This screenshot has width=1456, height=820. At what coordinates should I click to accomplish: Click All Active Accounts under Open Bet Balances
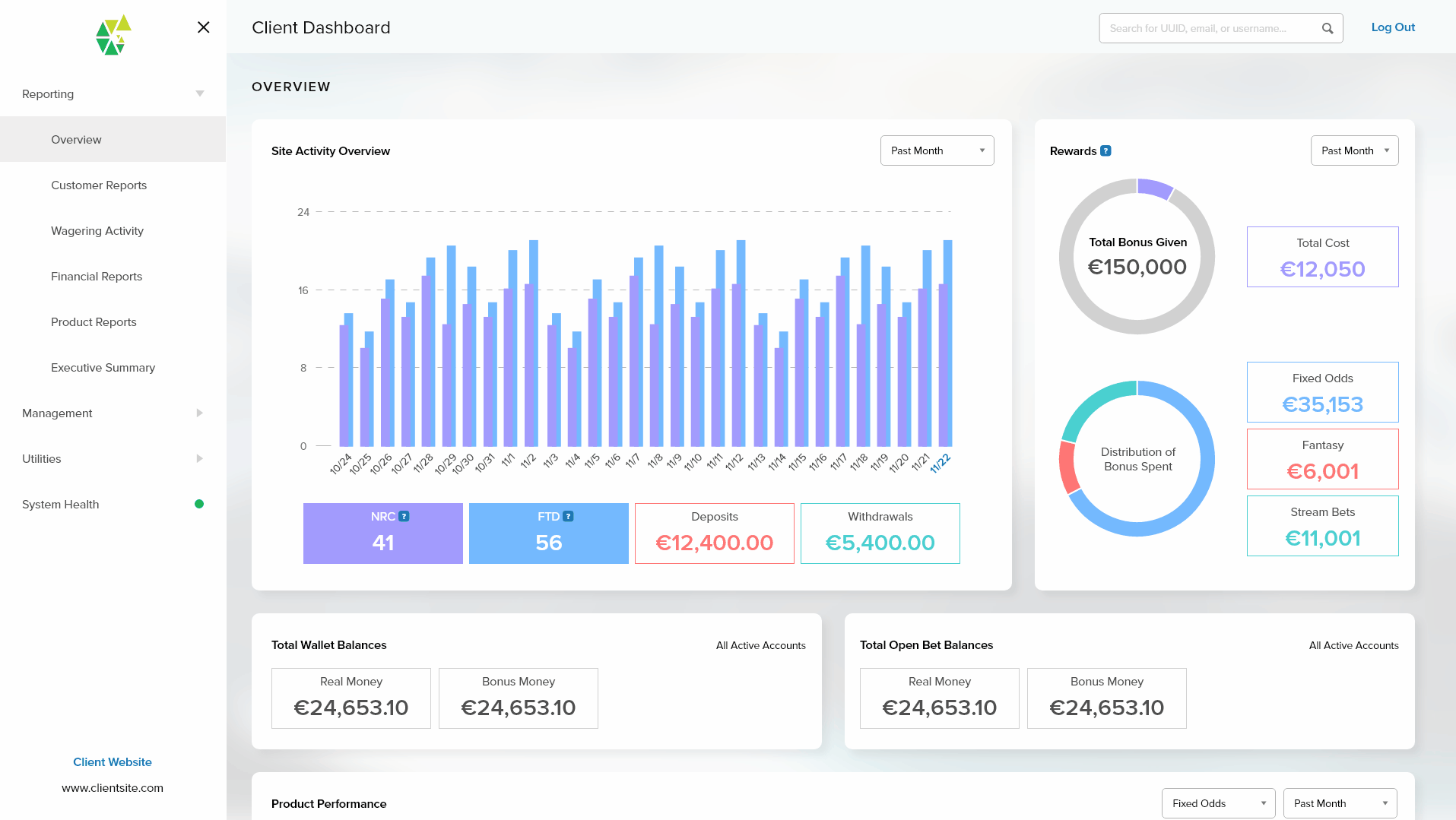tap(1353, 645)
